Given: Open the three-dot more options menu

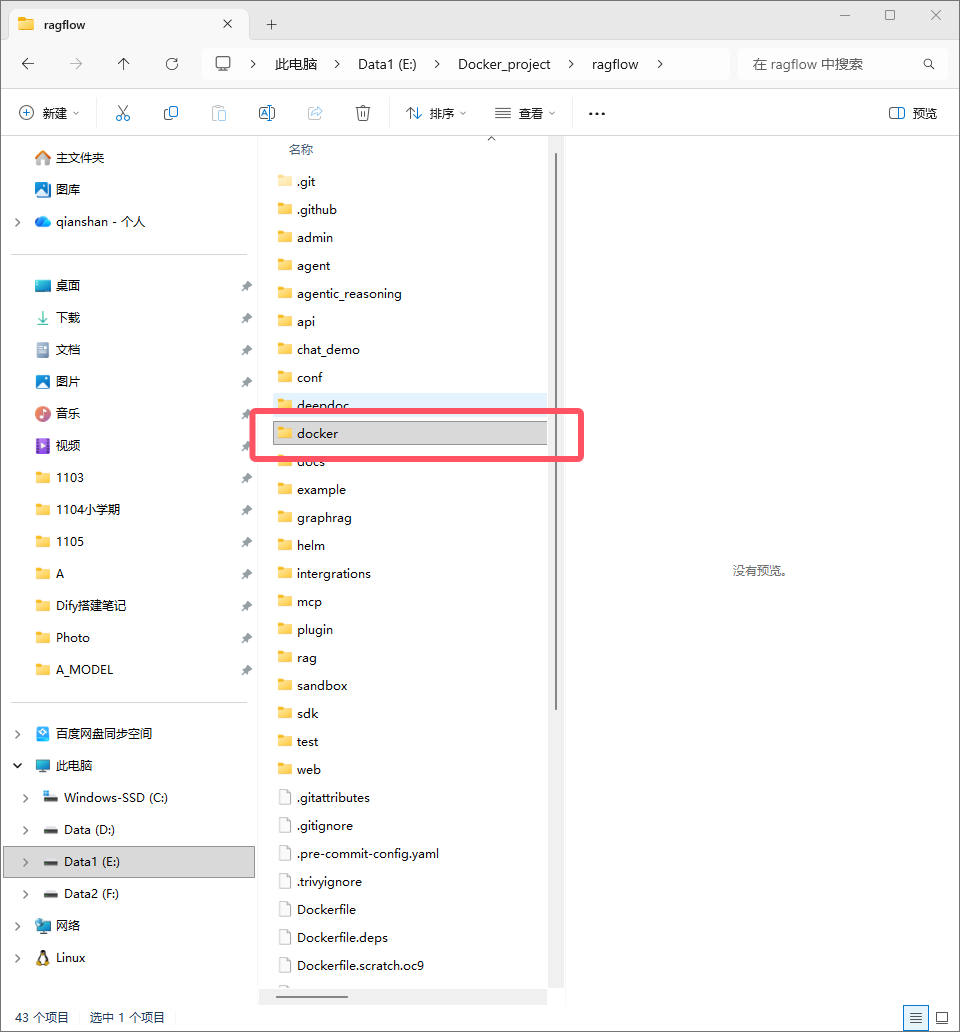Looking at the screenshot, I should click(597, 114).
